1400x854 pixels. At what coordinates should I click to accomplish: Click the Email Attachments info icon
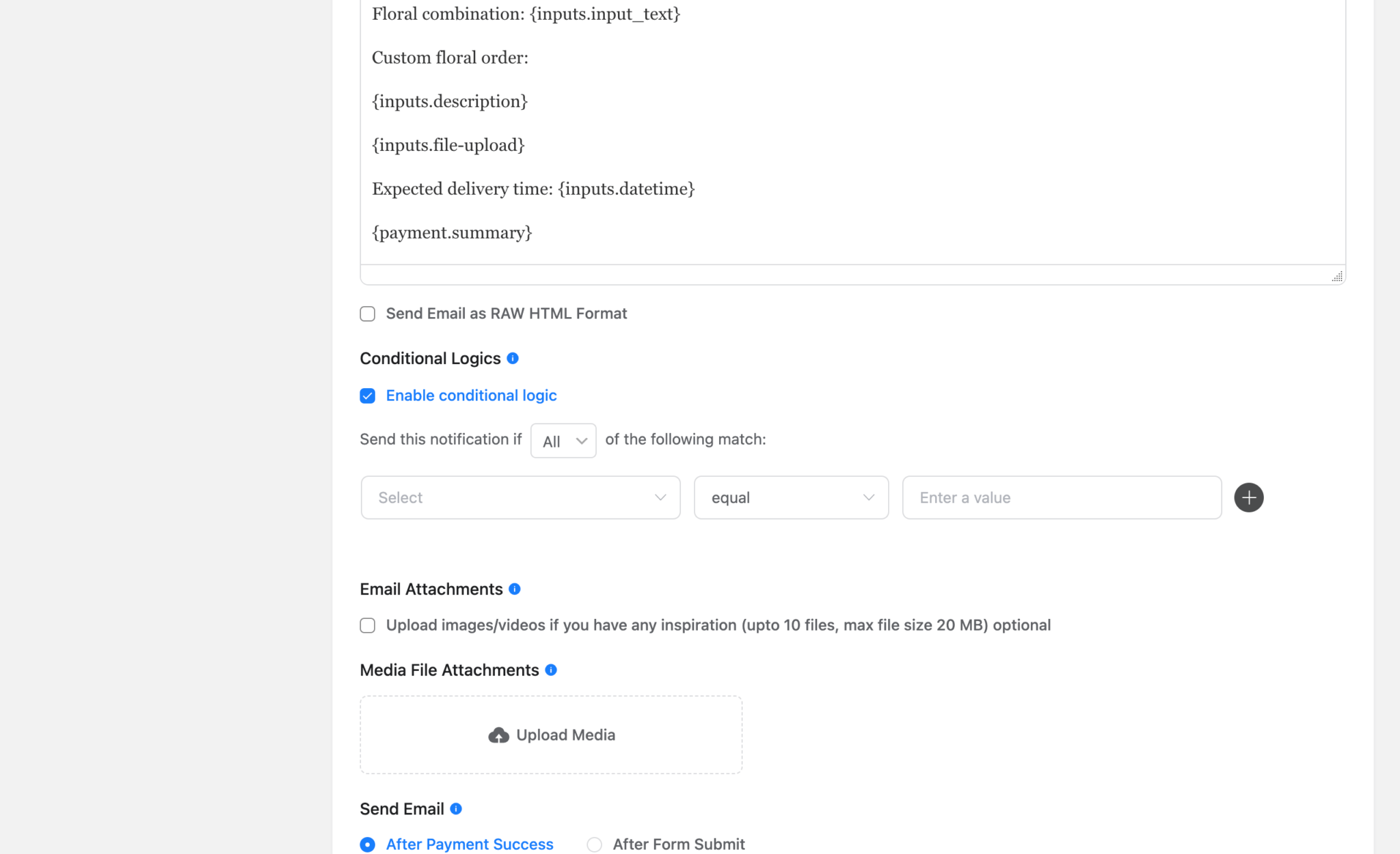coord(515,589)
